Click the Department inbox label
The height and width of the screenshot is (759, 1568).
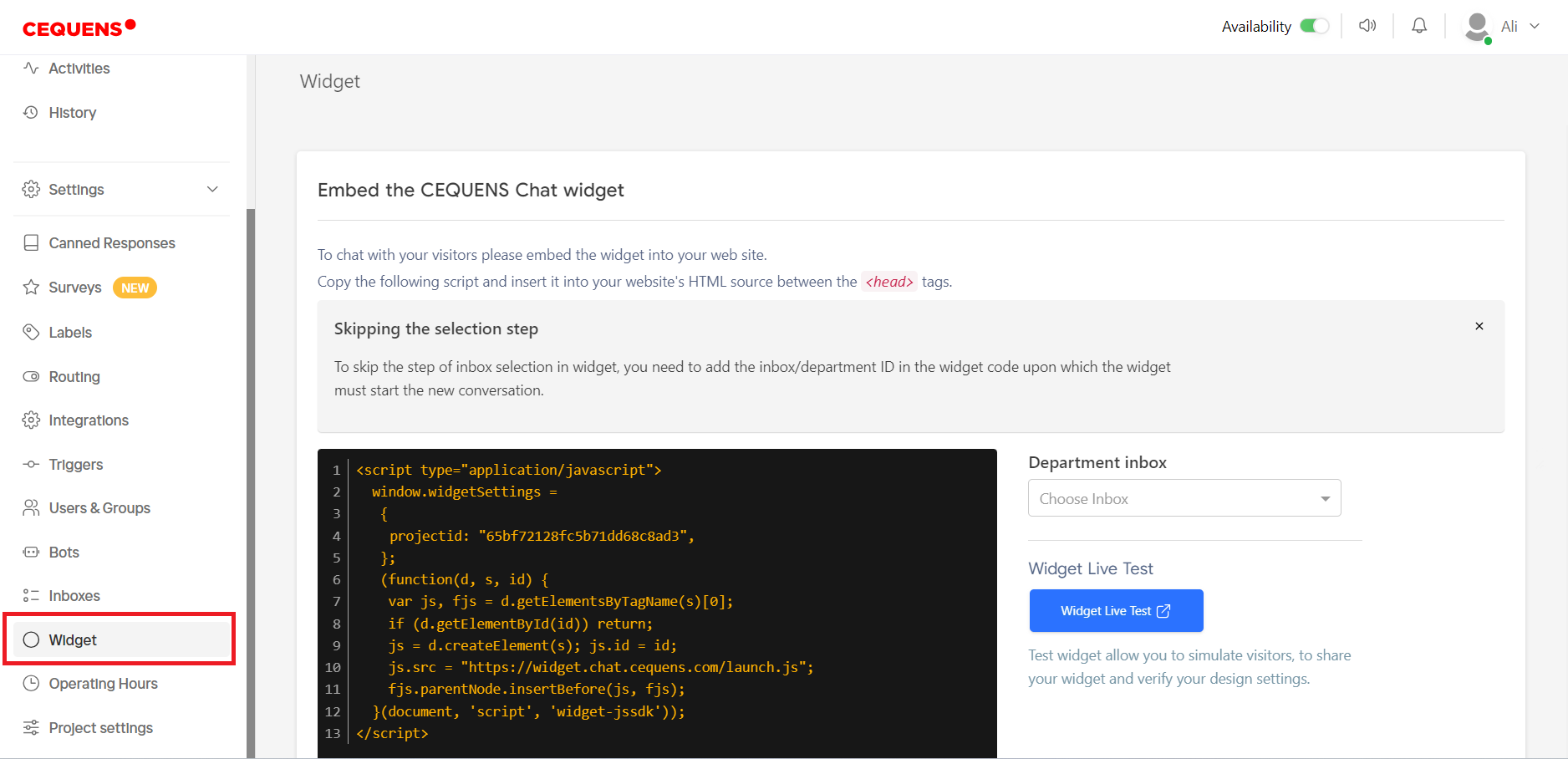pos(1097,462)
